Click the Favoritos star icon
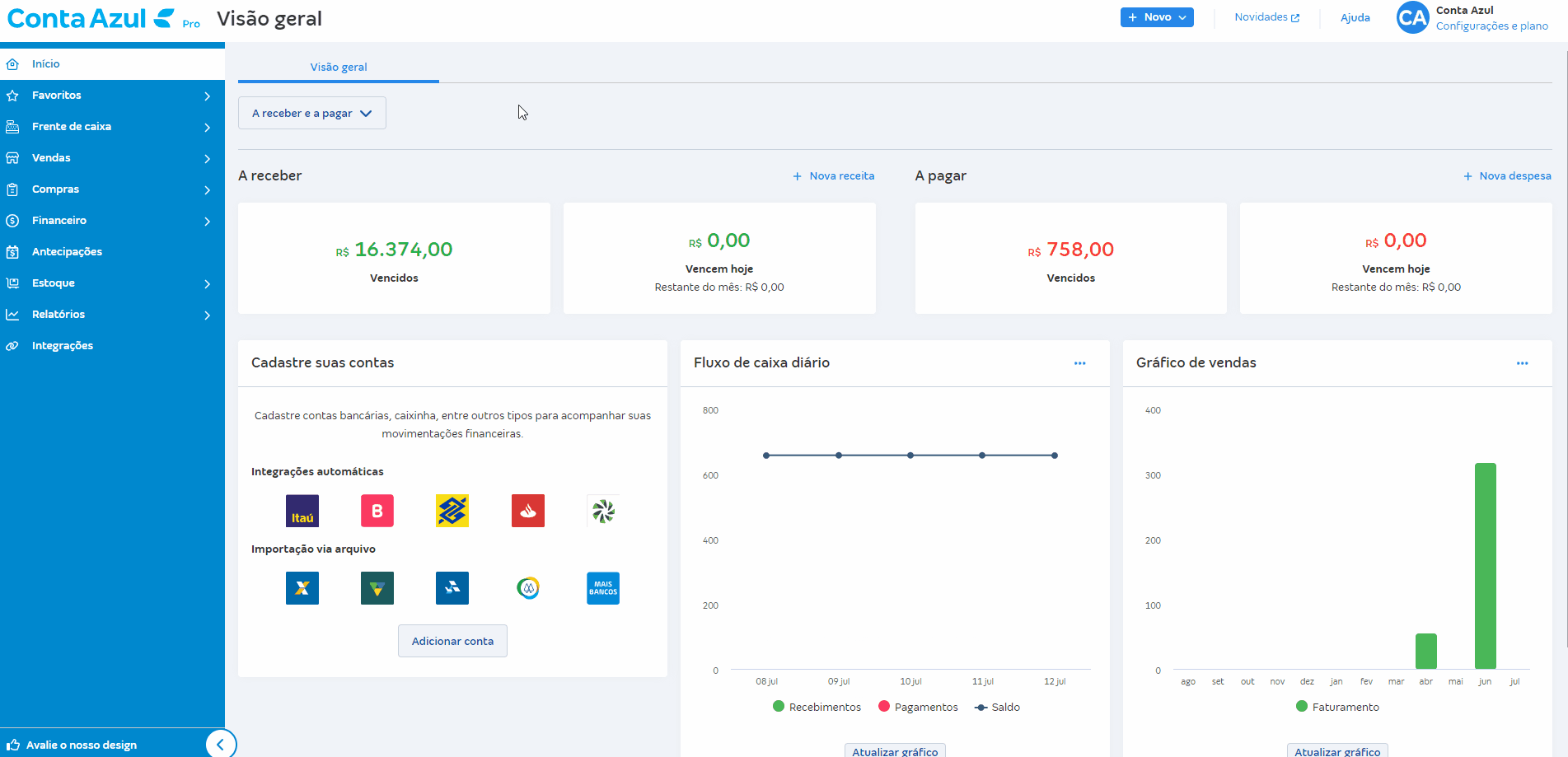Screen dimensions: 1568x757 pyautogui.click(x=12, y=96)
